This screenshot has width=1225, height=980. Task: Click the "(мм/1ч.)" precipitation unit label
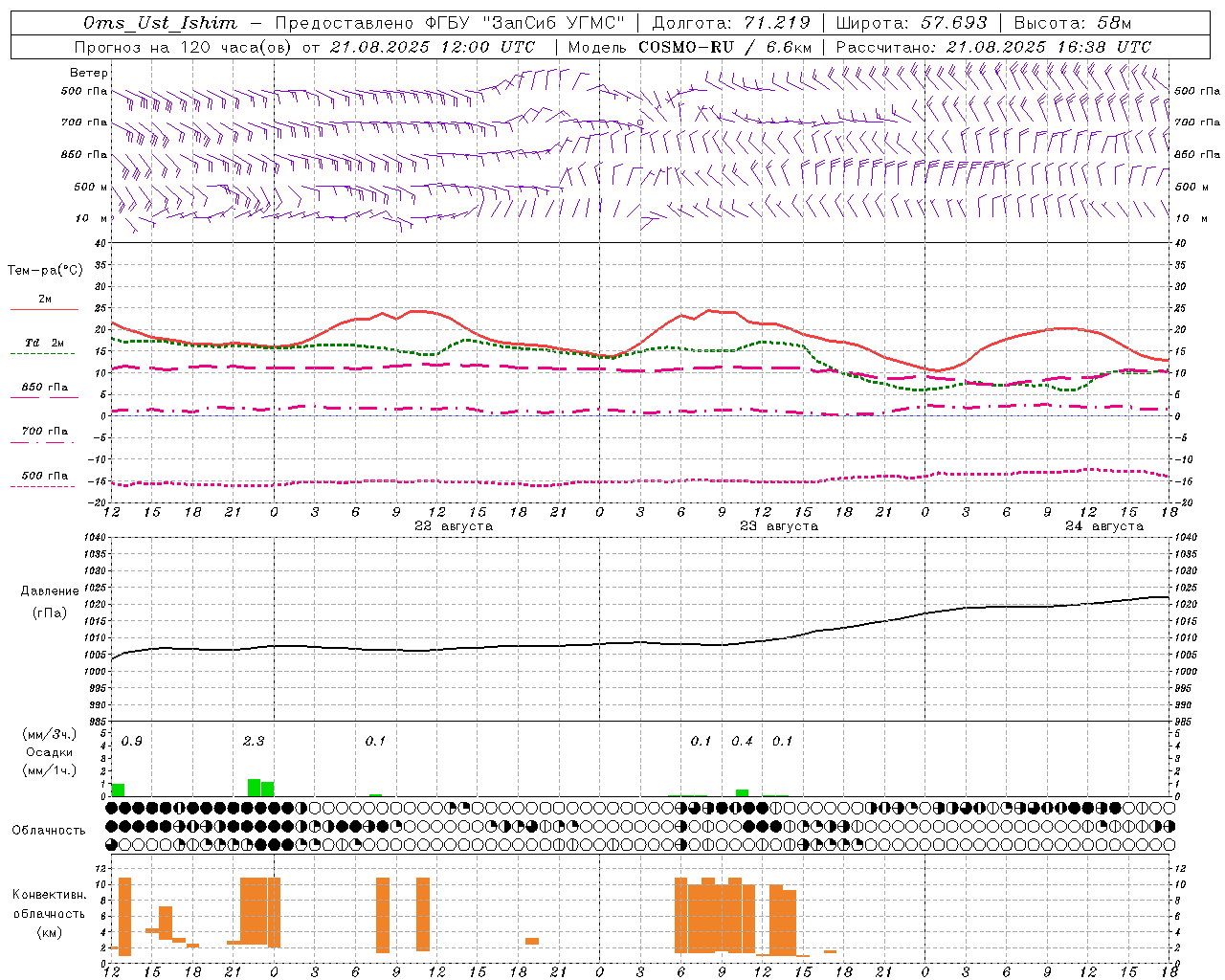50,770
